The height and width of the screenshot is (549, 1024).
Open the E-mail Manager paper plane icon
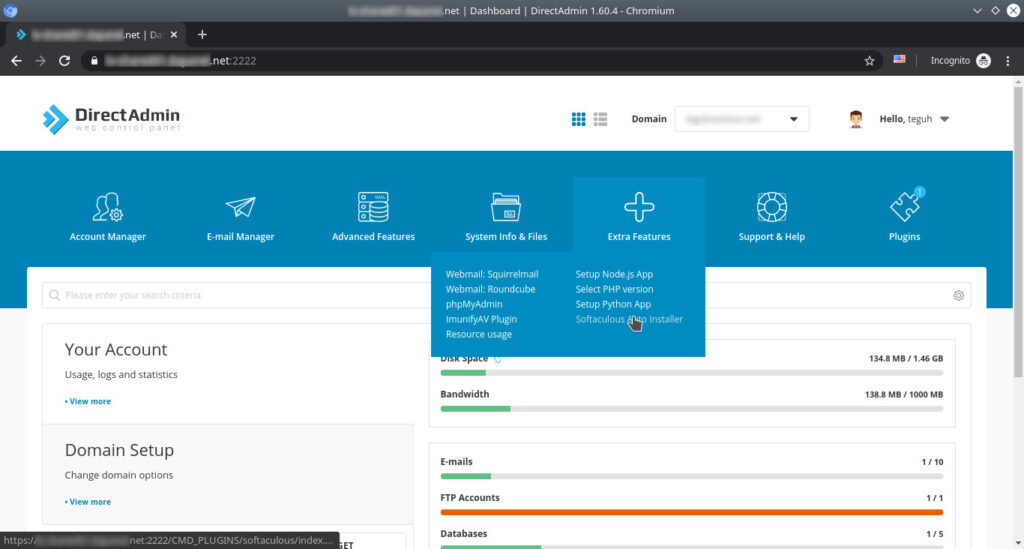coord(240,207)
